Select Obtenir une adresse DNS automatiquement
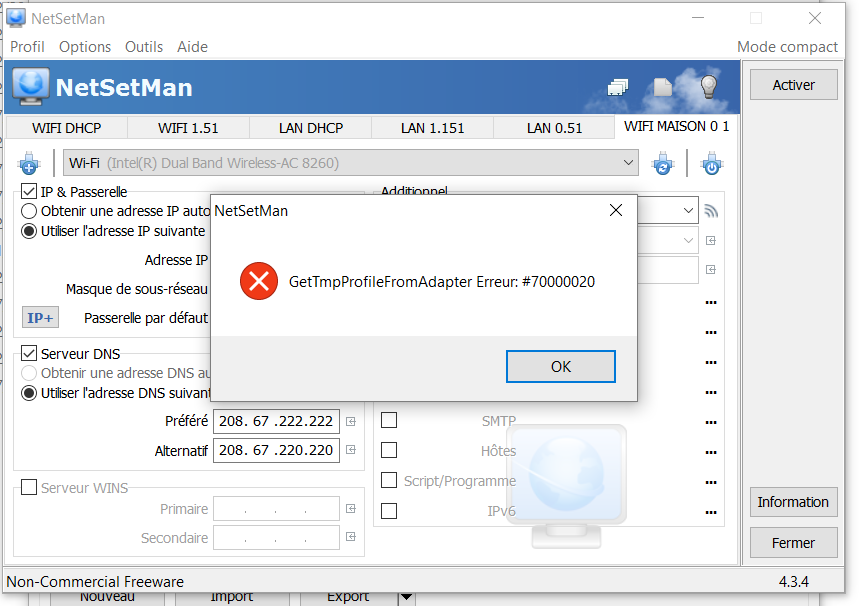Viewport: 860px width, 606px height. pos(29,373)
